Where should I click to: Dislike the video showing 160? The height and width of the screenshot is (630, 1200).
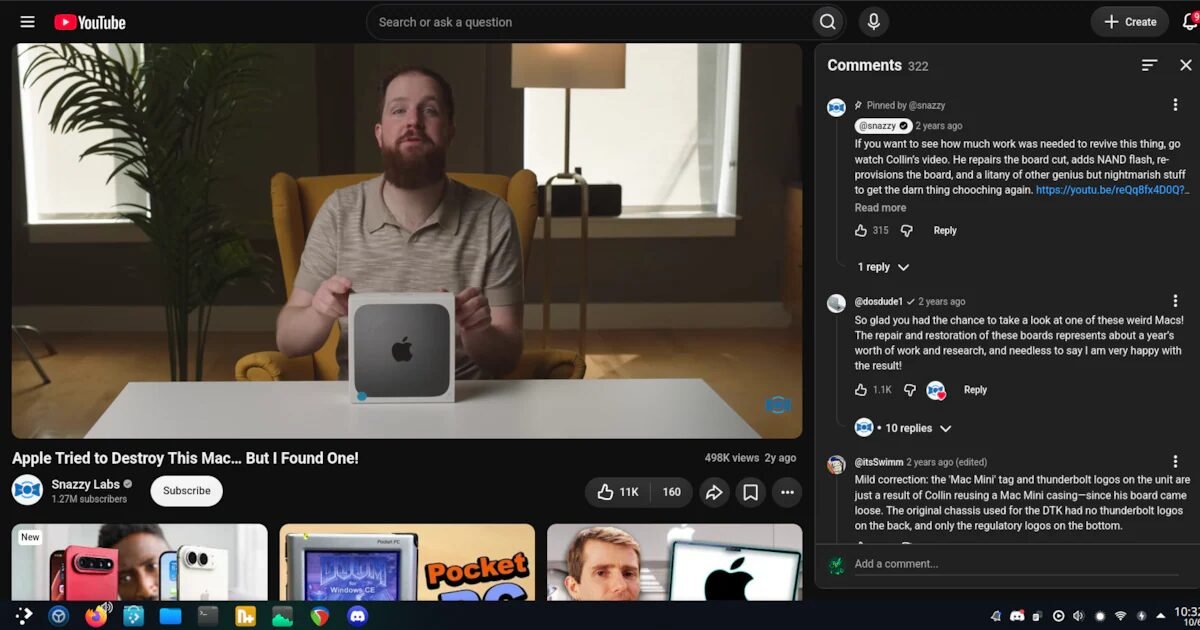click(671, 492)
